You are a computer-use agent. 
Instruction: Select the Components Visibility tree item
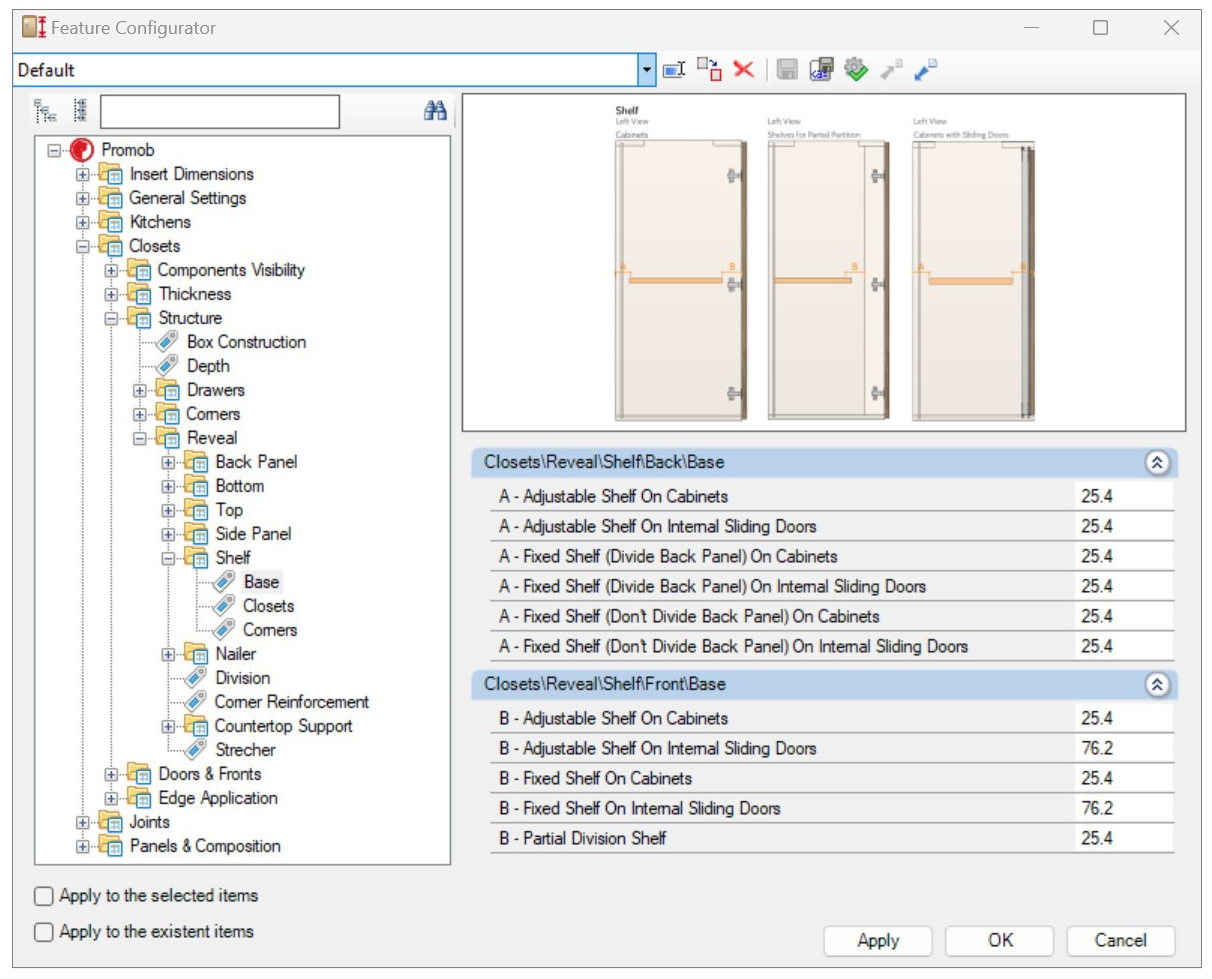pyautogui.click(x=232, y=270)
